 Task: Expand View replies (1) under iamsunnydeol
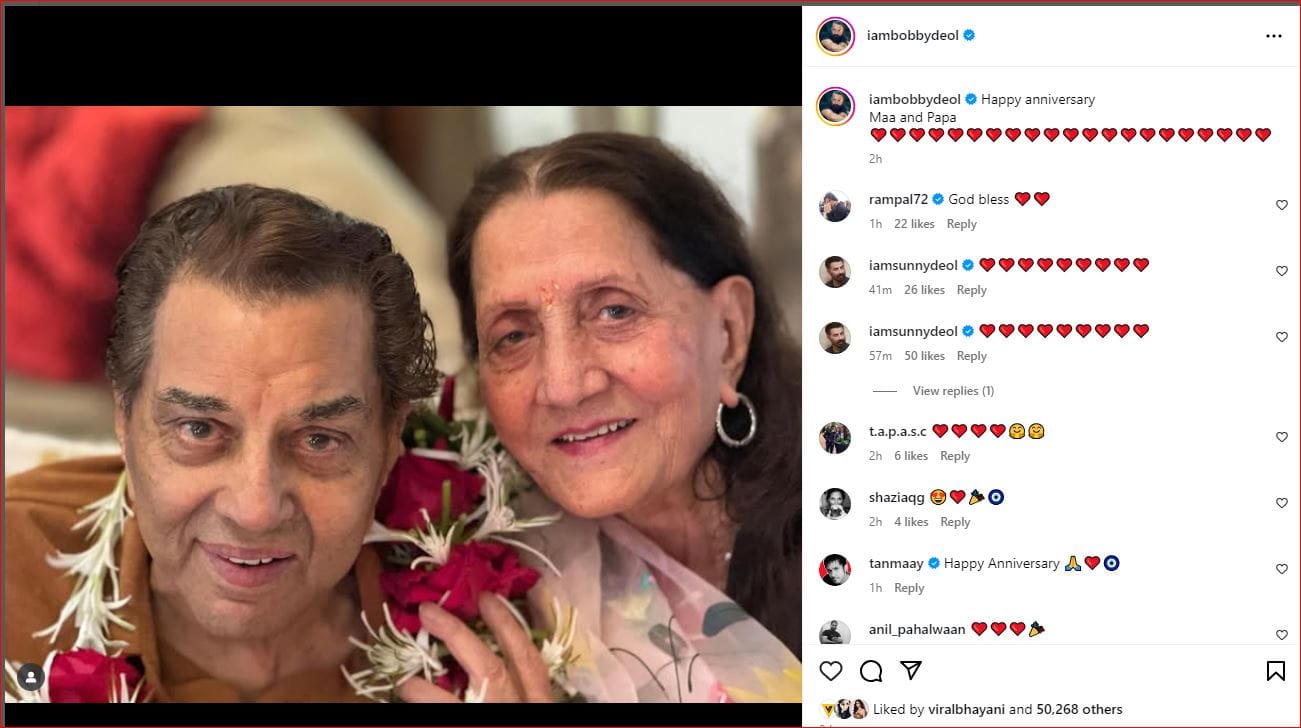[x=952, y=391]
